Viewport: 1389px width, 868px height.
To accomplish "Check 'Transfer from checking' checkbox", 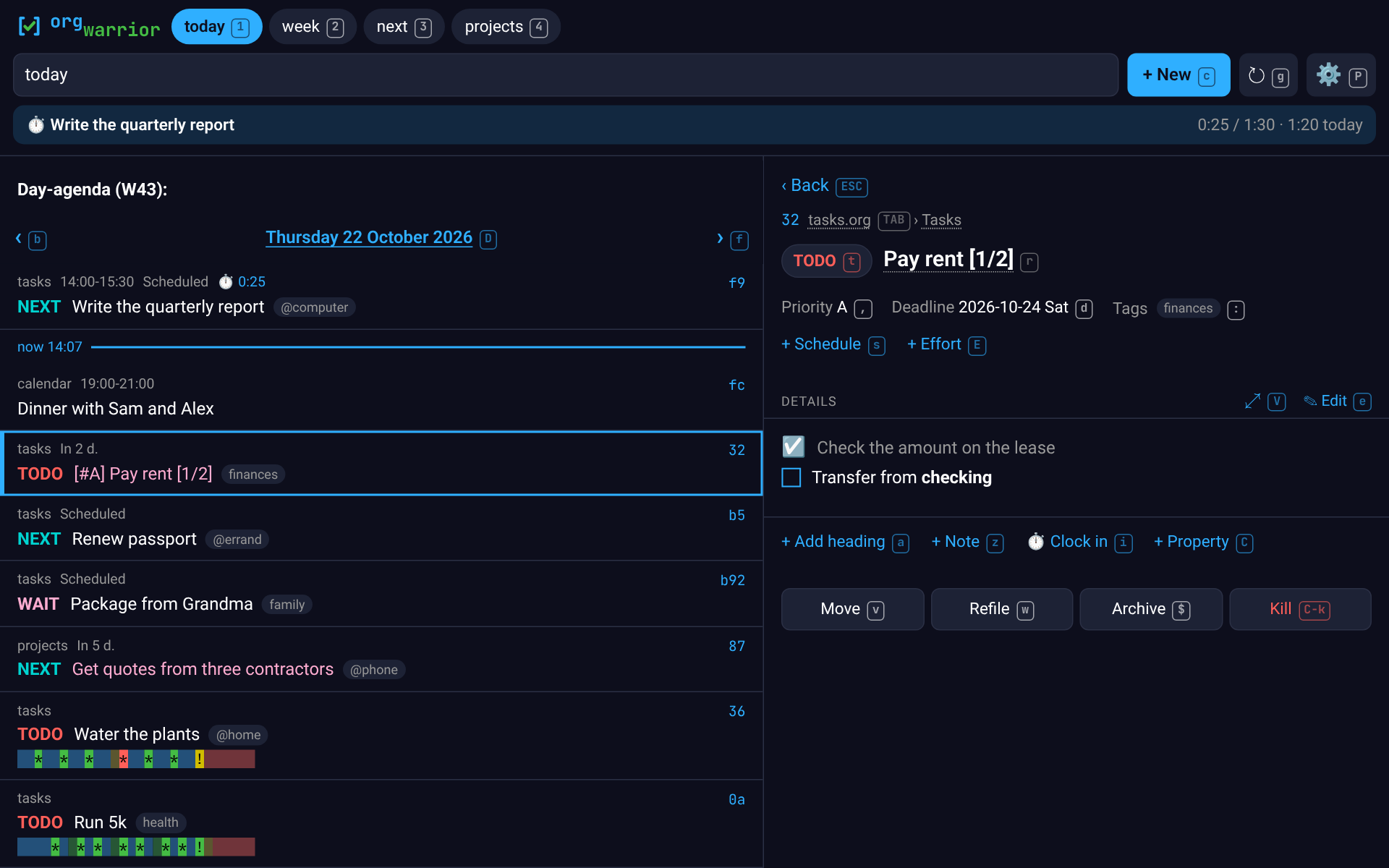I will (x=791, y=477).
